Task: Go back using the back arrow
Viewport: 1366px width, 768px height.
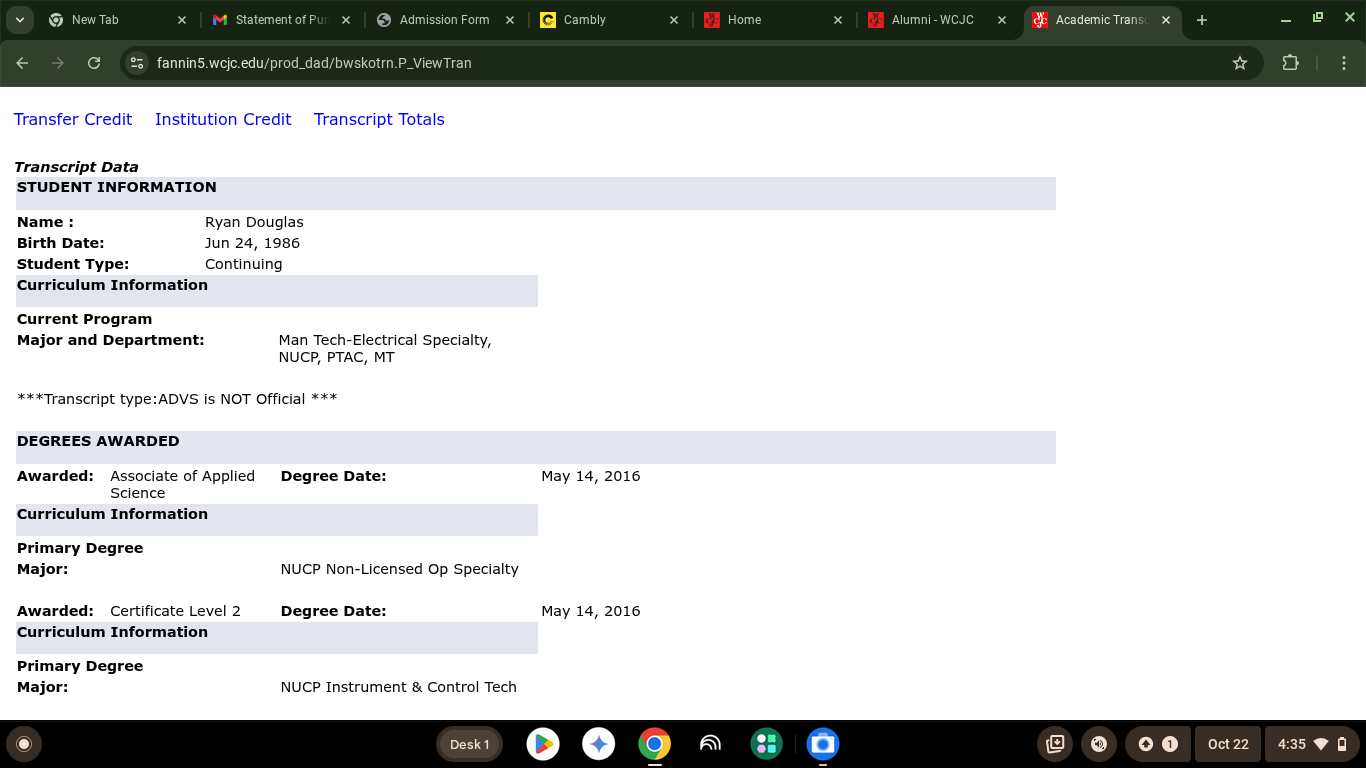Action: [x=22, y=63]
